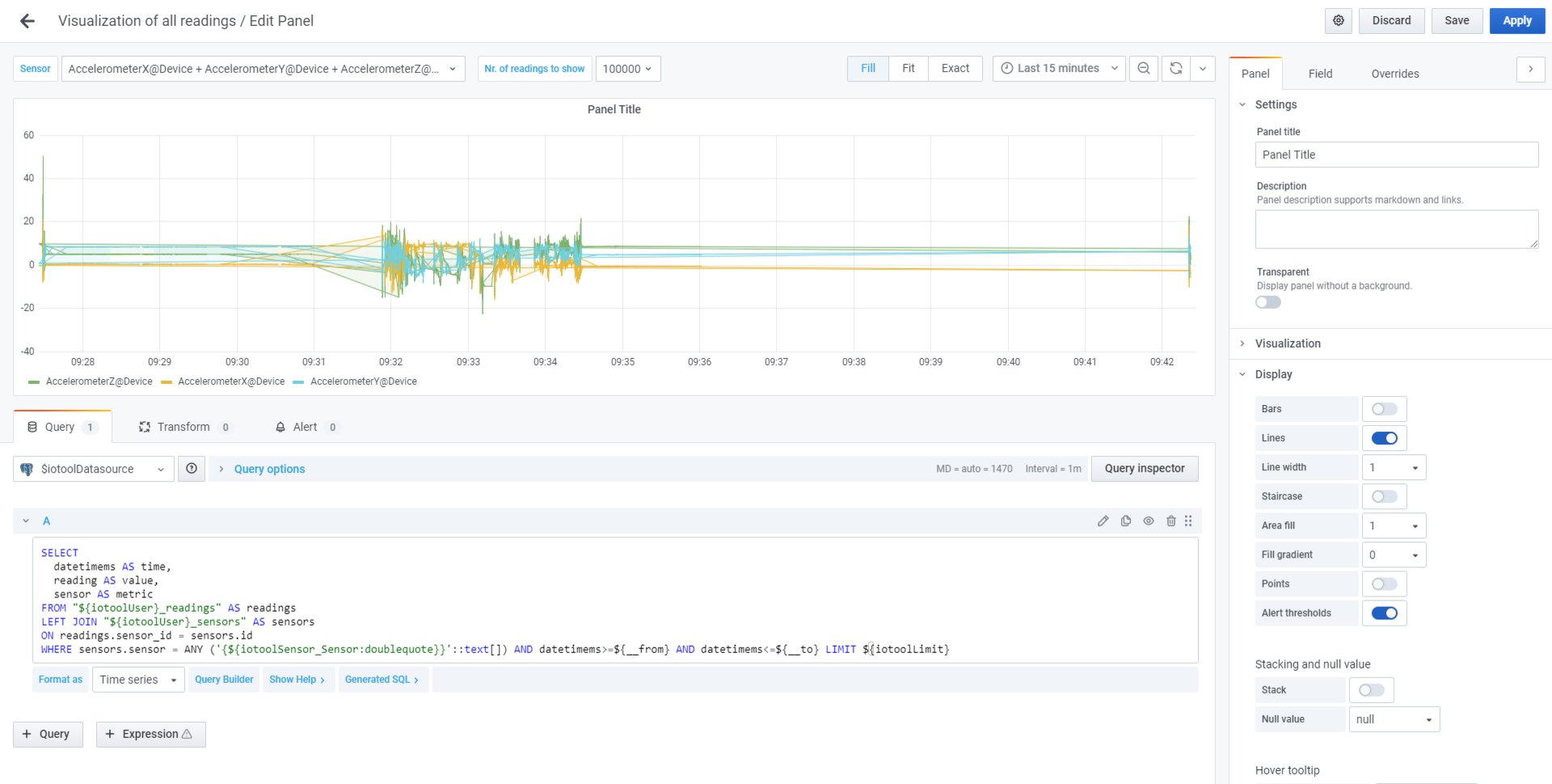
Task: Open panel settings gear icon
Action: (x=1339, y=21)
